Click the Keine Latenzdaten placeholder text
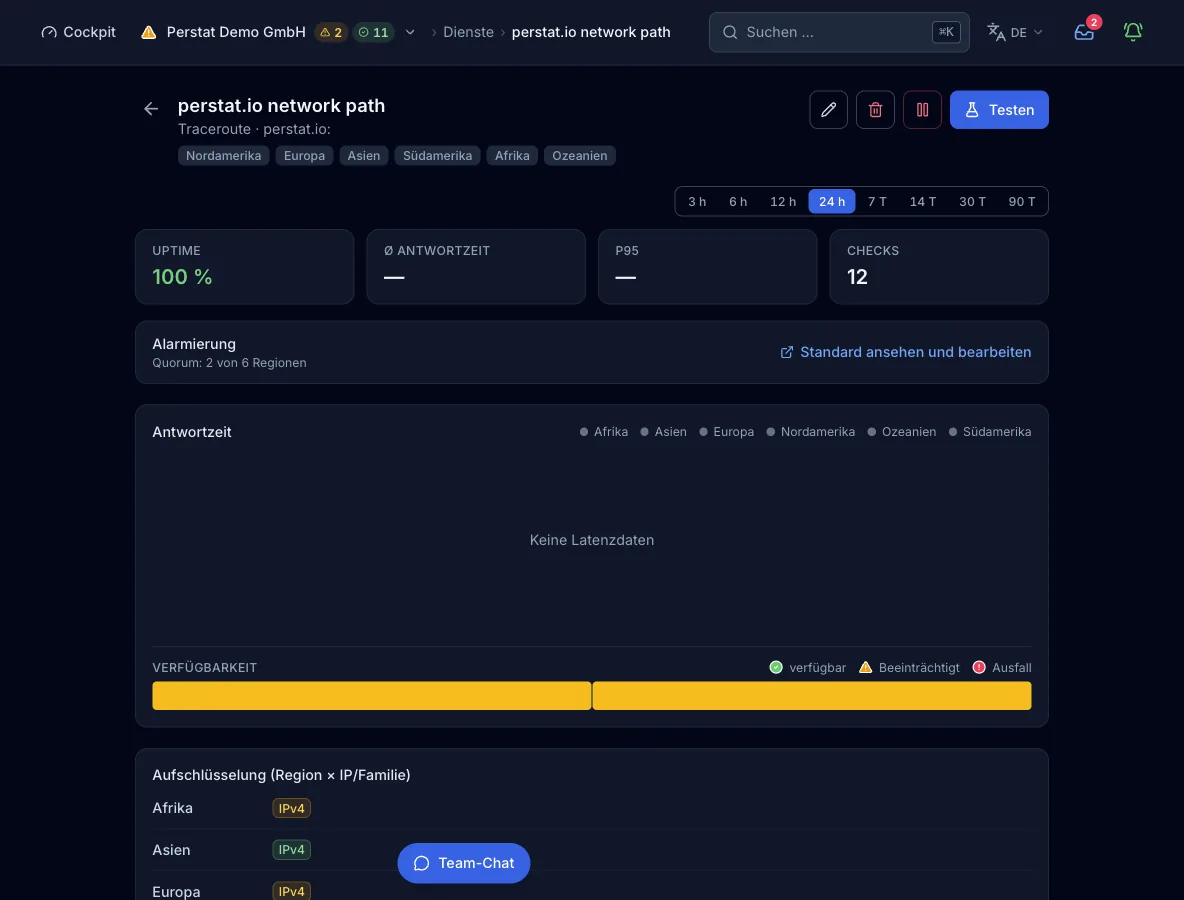Screen dimensions: 1184x900 tap(592, 541)
